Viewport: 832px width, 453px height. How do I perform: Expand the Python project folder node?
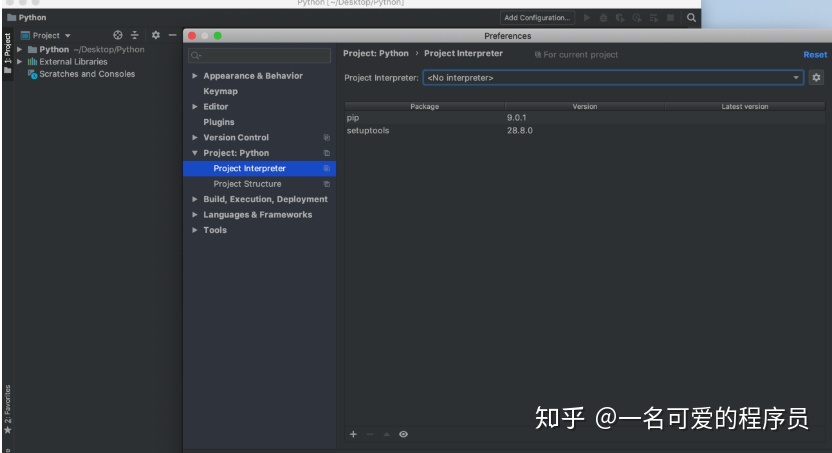pos(20,49)
